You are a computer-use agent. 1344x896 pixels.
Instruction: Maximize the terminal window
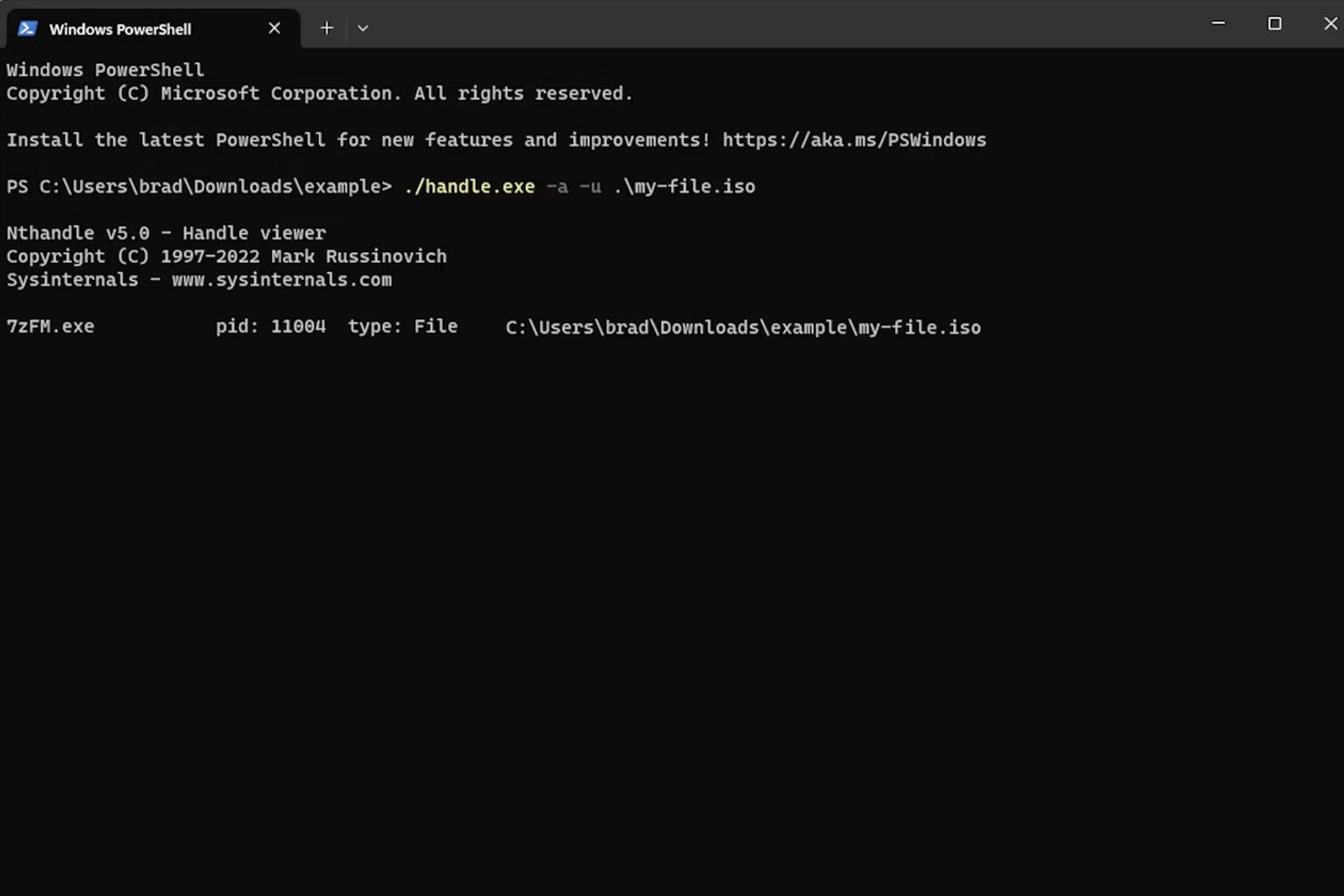1275,23
